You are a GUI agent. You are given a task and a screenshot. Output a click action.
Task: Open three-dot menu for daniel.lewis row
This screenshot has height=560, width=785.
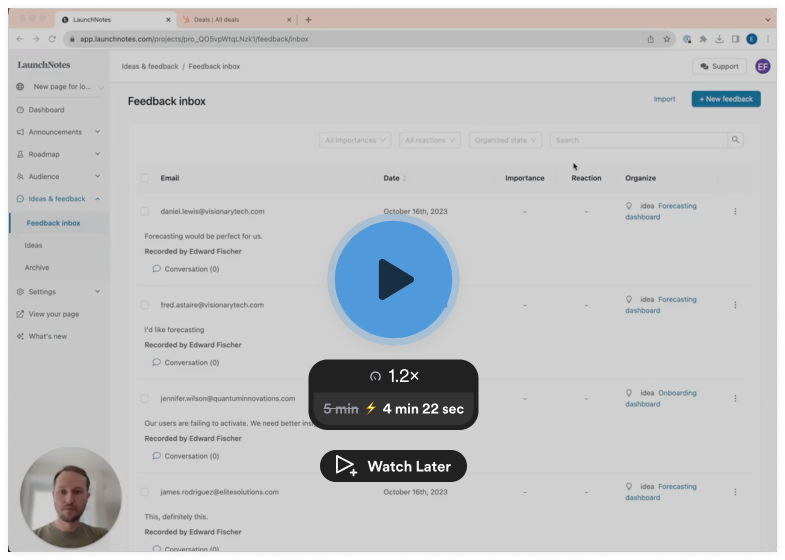click(735, 211)
